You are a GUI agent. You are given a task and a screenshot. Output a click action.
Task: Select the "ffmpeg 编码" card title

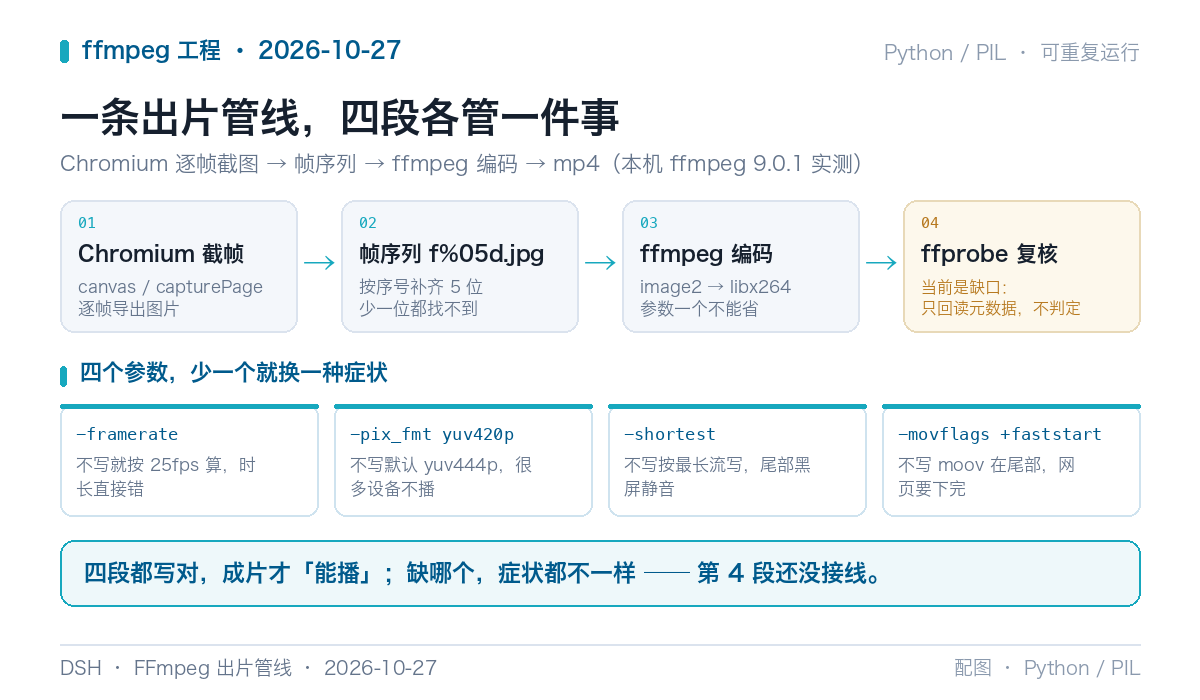(x=706, y=254)
